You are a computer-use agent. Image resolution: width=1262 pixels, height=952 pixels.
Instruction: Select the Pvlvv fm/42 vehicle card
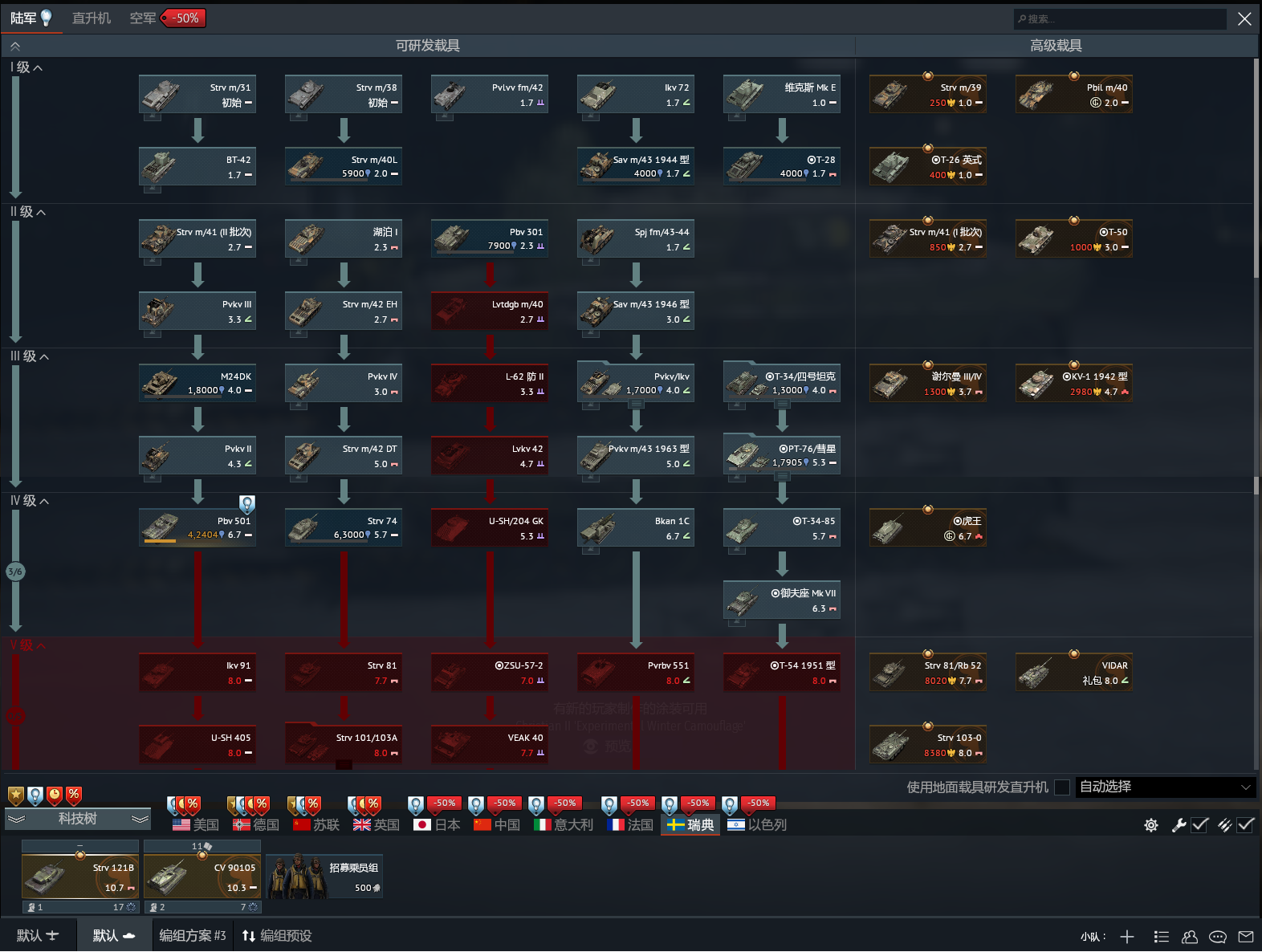click(x=490, y=95)
